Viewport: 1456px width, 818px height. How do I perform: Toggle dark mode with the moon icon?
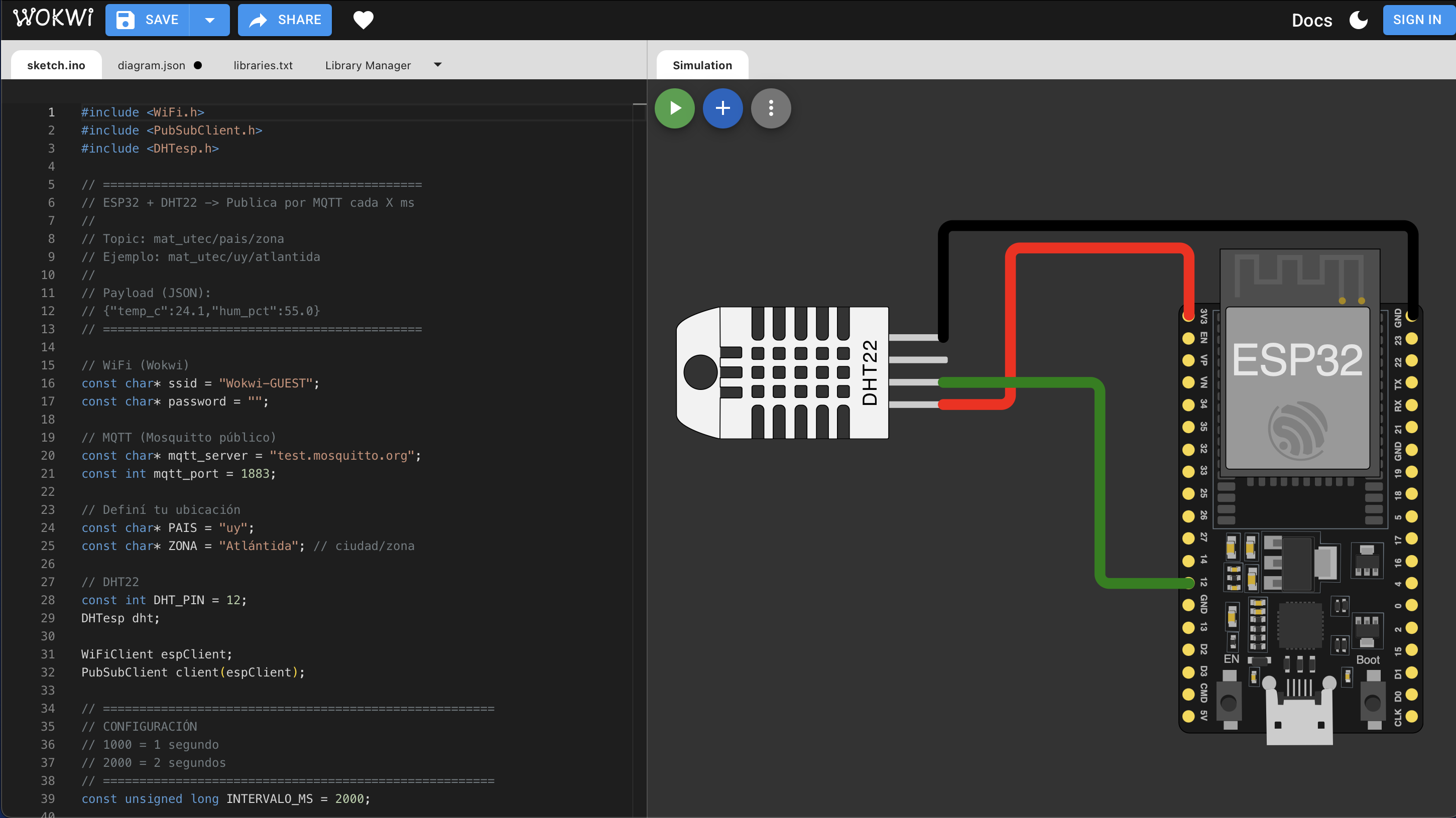click(1358, 20)
